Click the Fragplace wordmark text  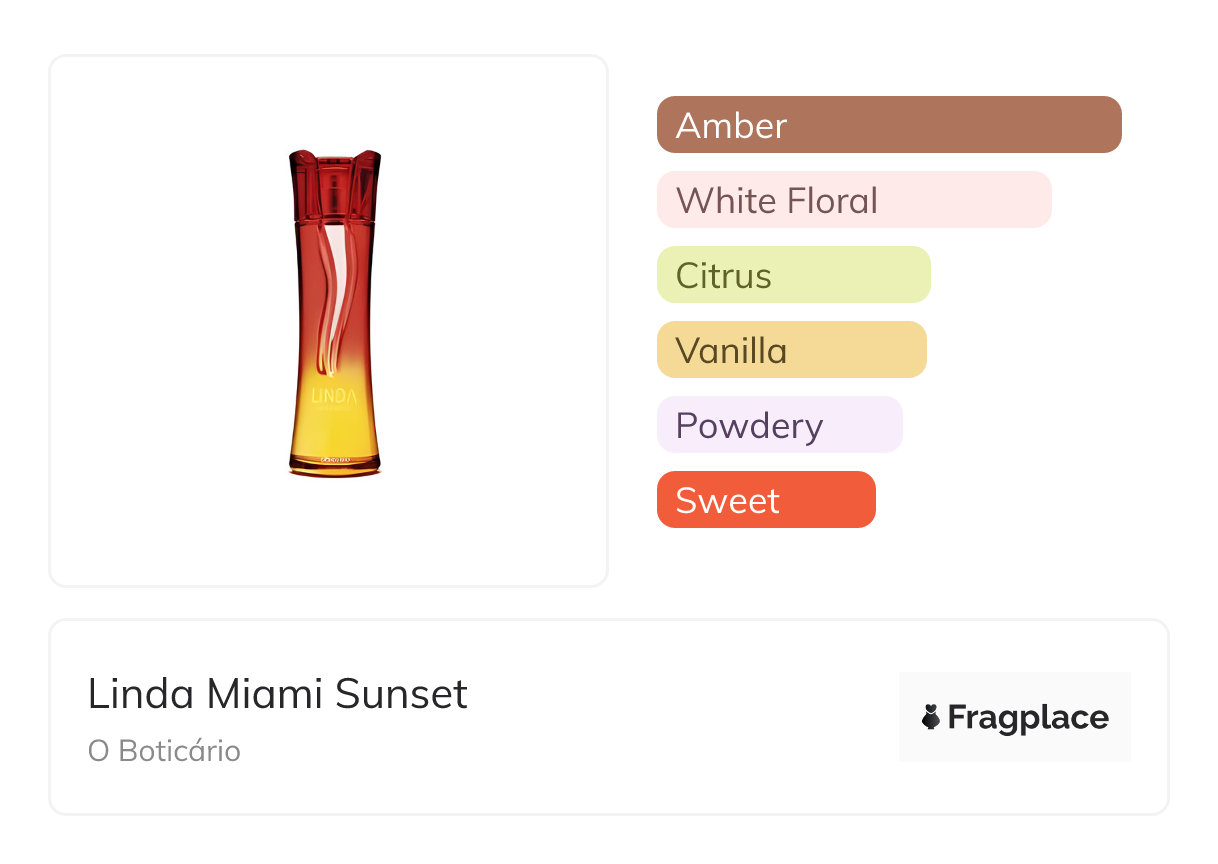coord(1028,718)
